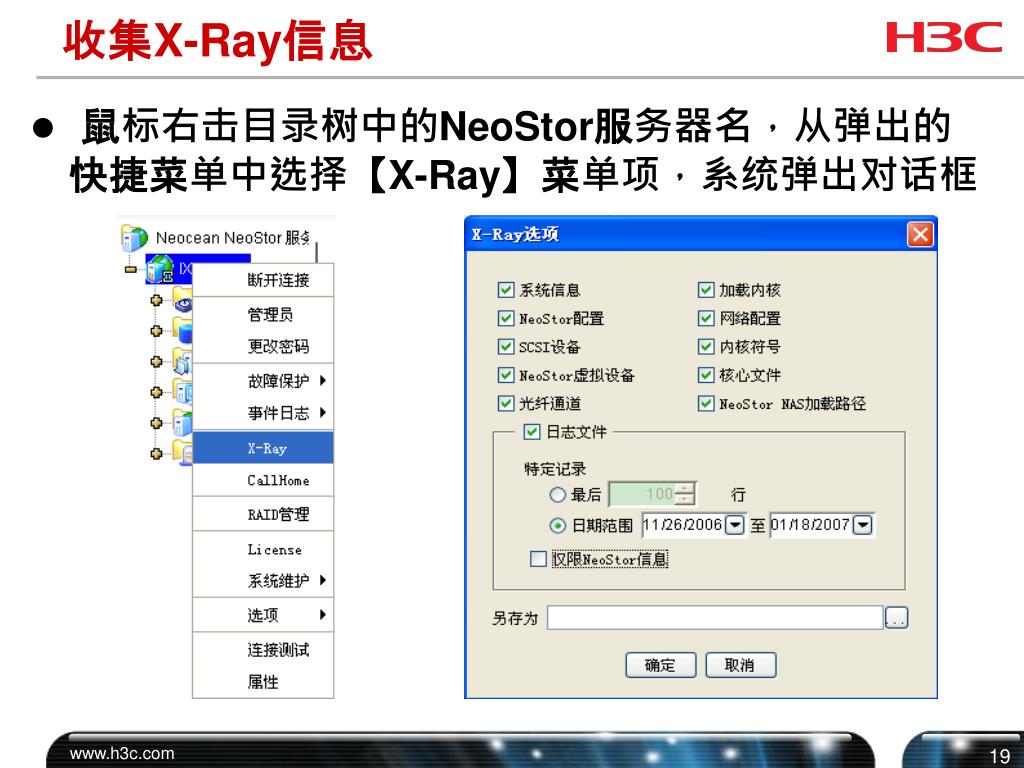Open the www.h3c.com link
The width and height of the screenshot is (1024, 768).
tap(122, 753)
